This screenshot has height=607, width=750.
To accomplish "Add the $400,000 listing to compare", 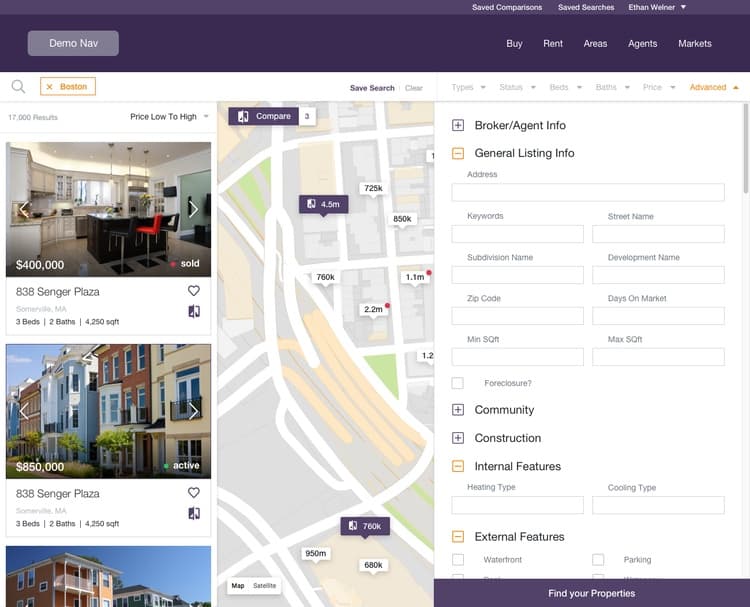I will point(194,311).
